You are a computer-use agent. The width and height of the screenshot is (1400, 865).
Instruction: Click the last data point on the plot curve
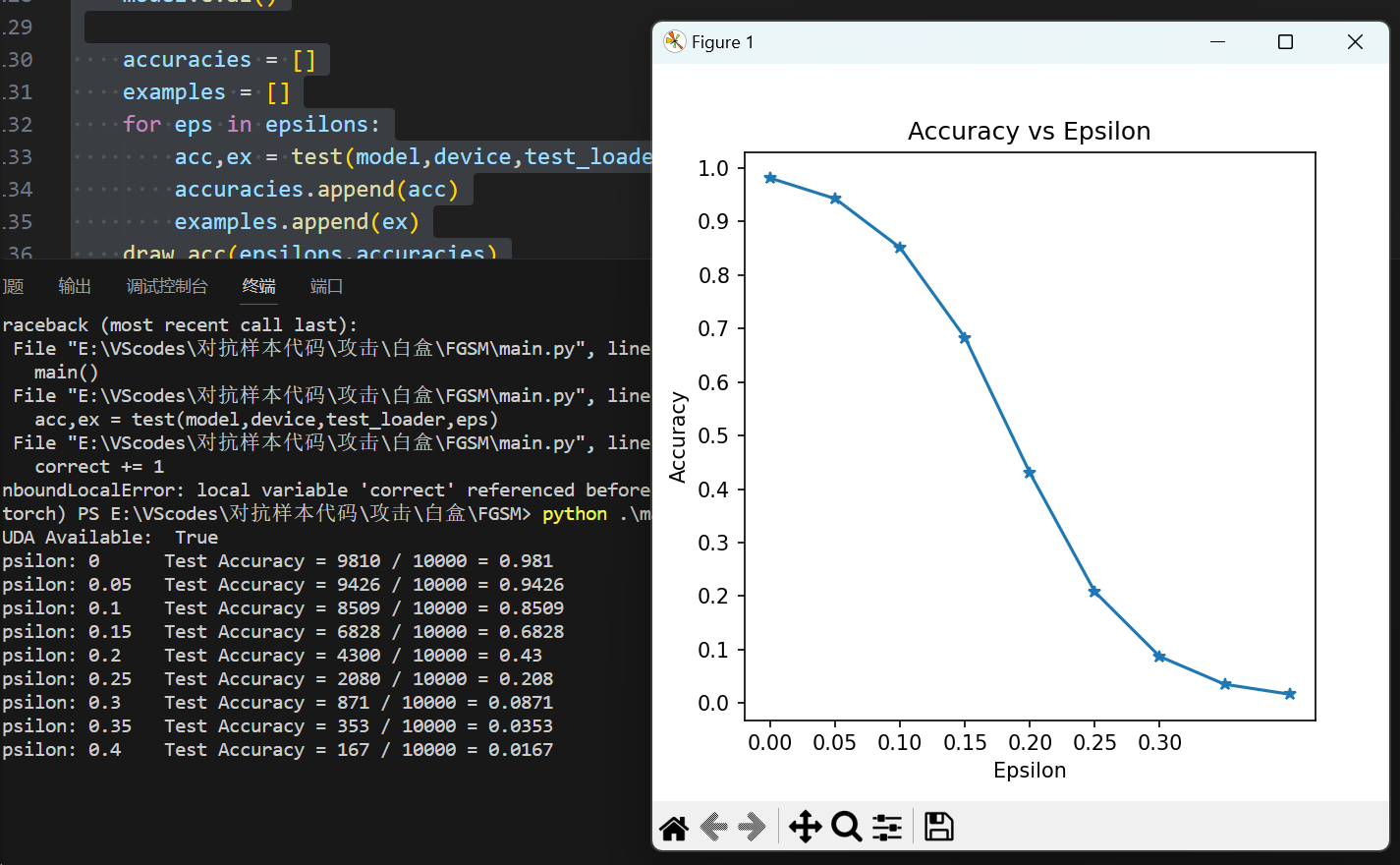[1290, 694]
